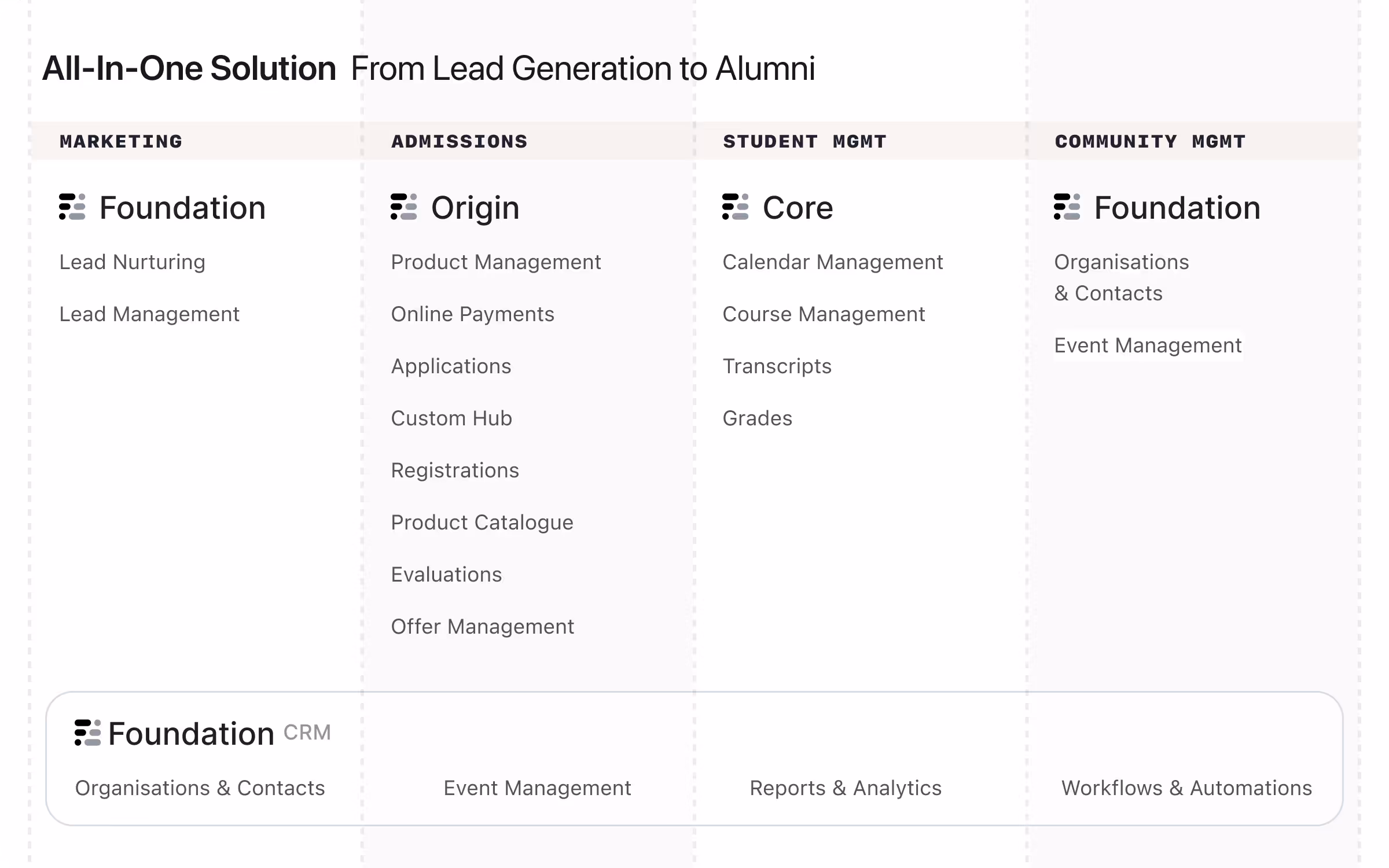Click the Foundation logo icon under Marketing
The width and height of the screenshot is (1389, 868).
pos(72,207)
